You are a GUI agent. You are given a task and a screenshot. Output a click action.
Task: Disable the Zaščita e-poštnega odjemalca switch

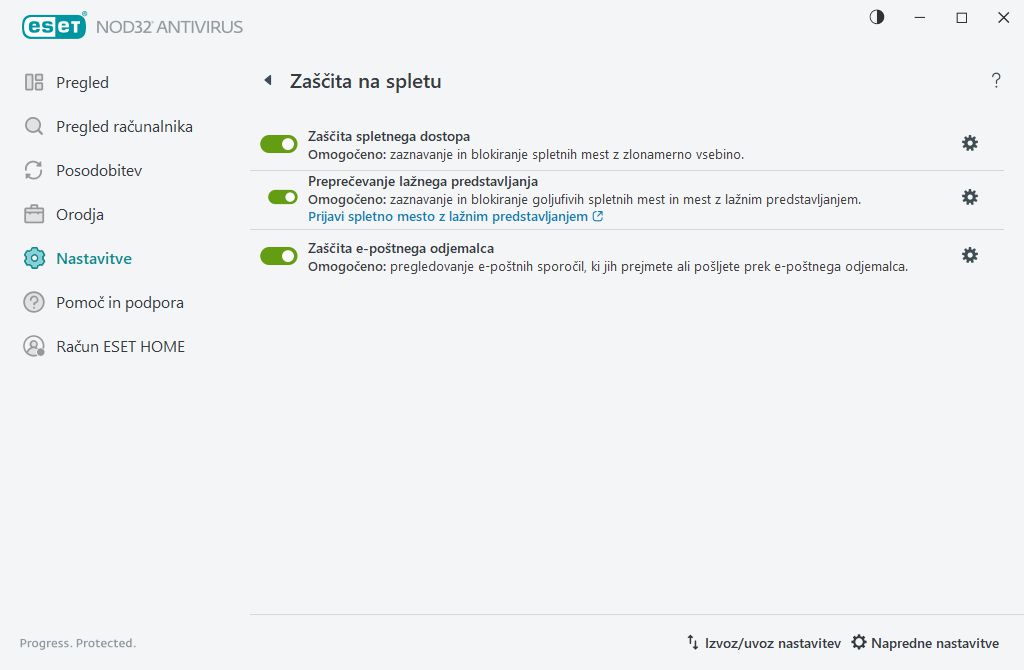pos(278,255)
